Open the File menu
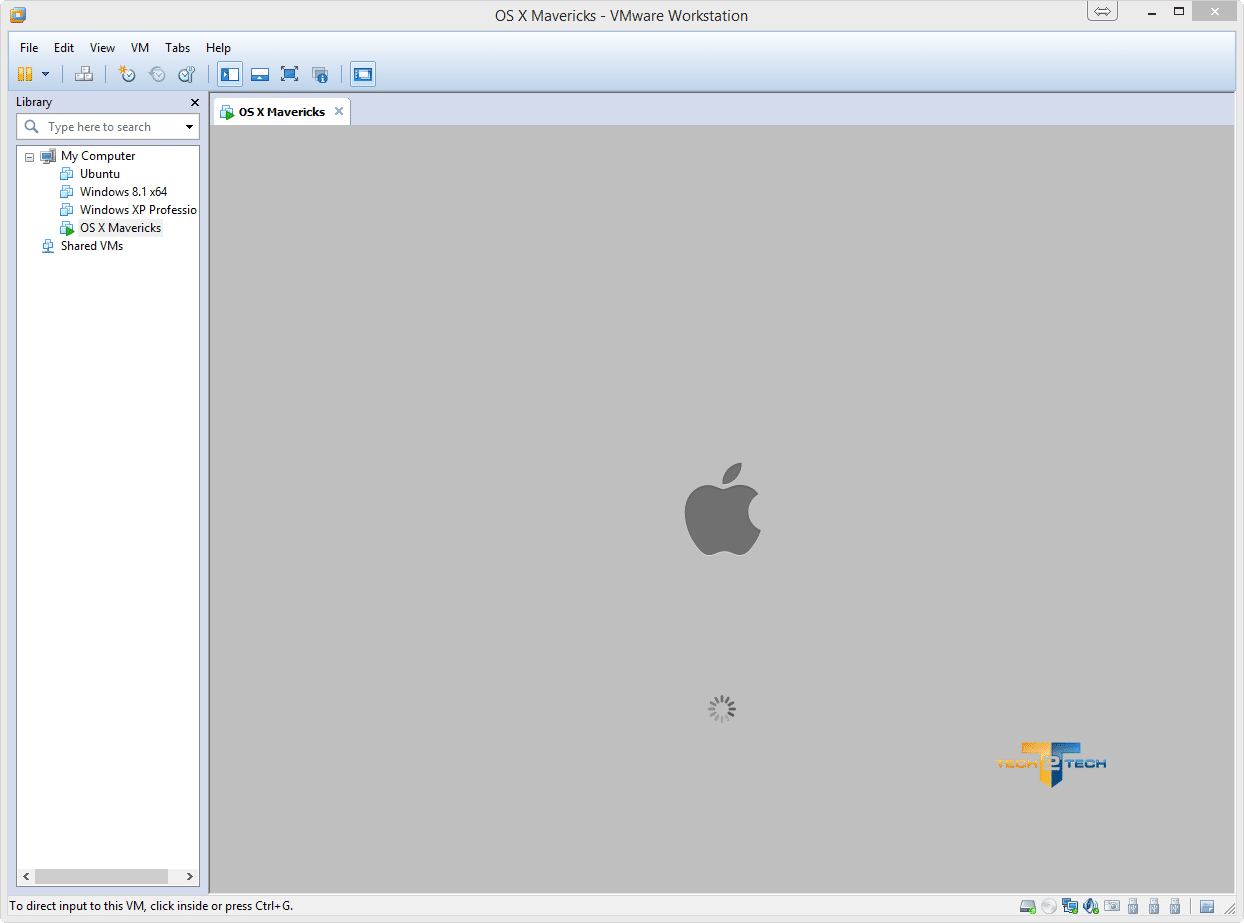The width and height of the screenshot is (1244, 923). [x=29, y=48]
